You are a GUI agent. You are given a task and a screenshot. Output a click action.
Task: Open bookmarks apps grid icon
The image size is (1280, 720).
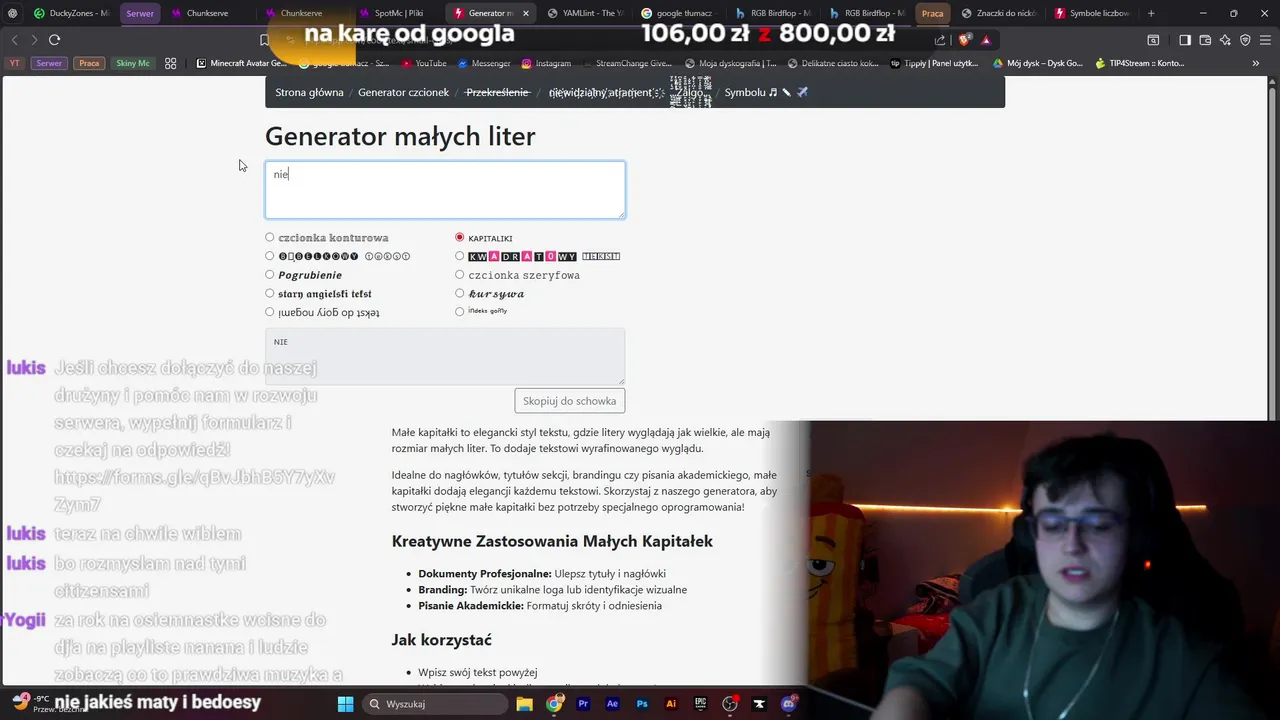171,63
